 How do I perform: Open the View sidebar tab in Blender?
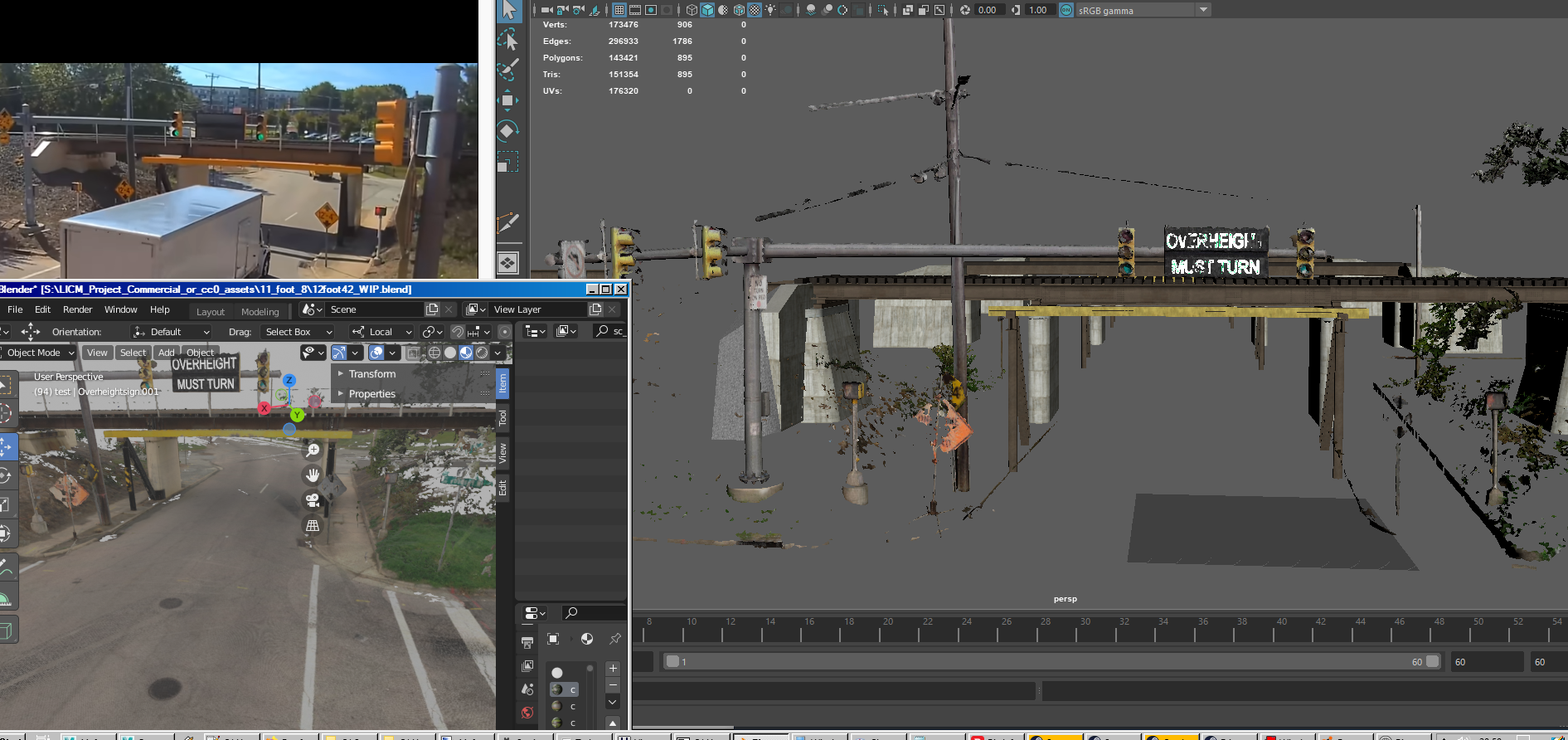(x=502, y=453)
